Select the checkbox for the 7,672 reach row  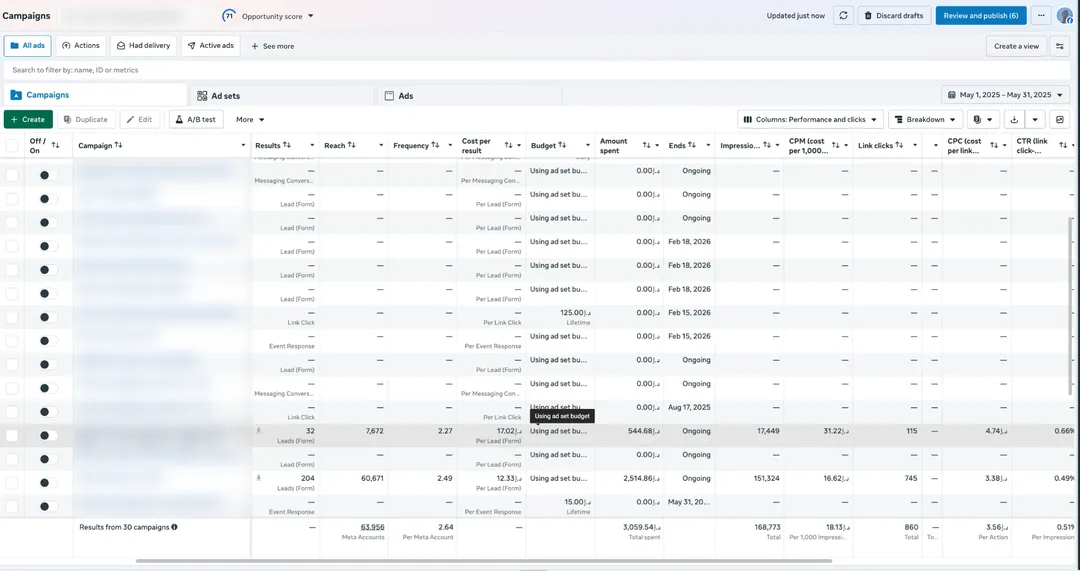(12, 435)
